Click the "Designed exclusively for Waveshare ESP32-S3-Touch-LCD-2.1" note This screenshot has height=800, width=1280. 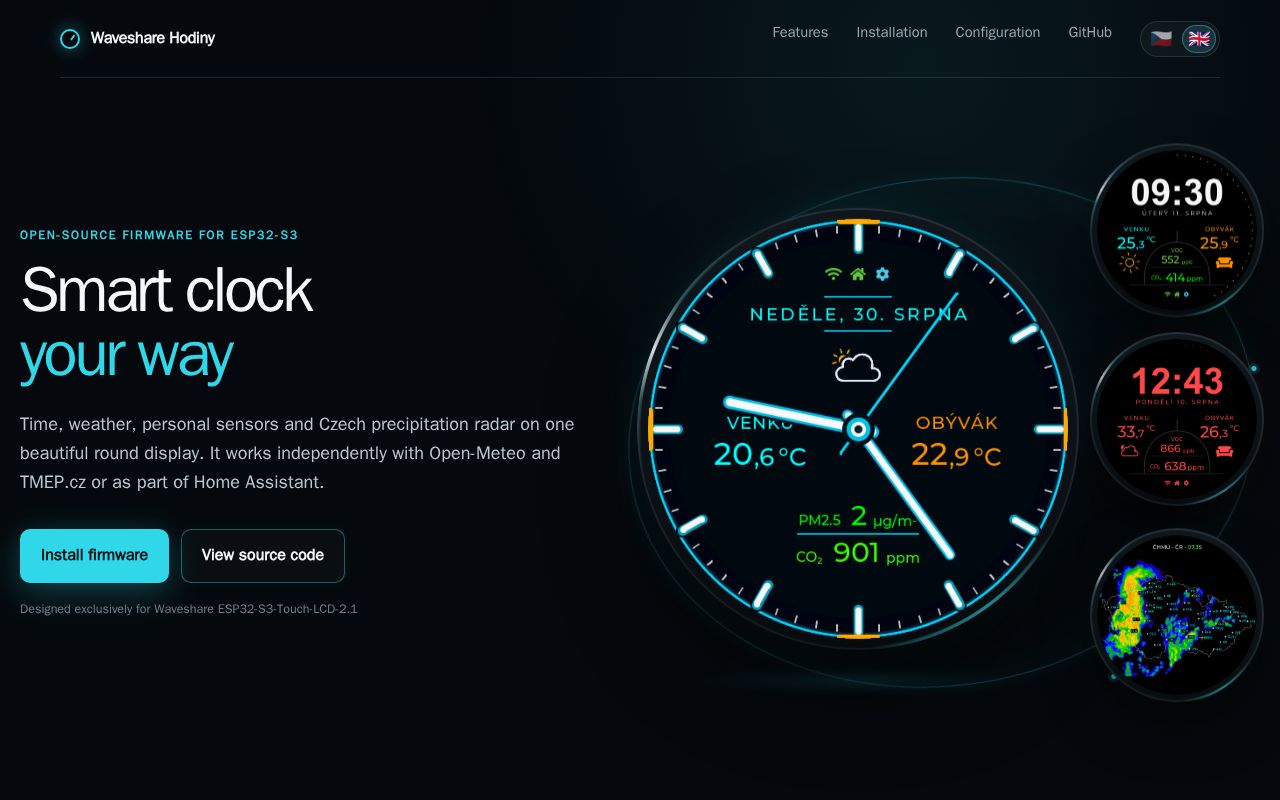pyautogui.click(x=189, y=609)
